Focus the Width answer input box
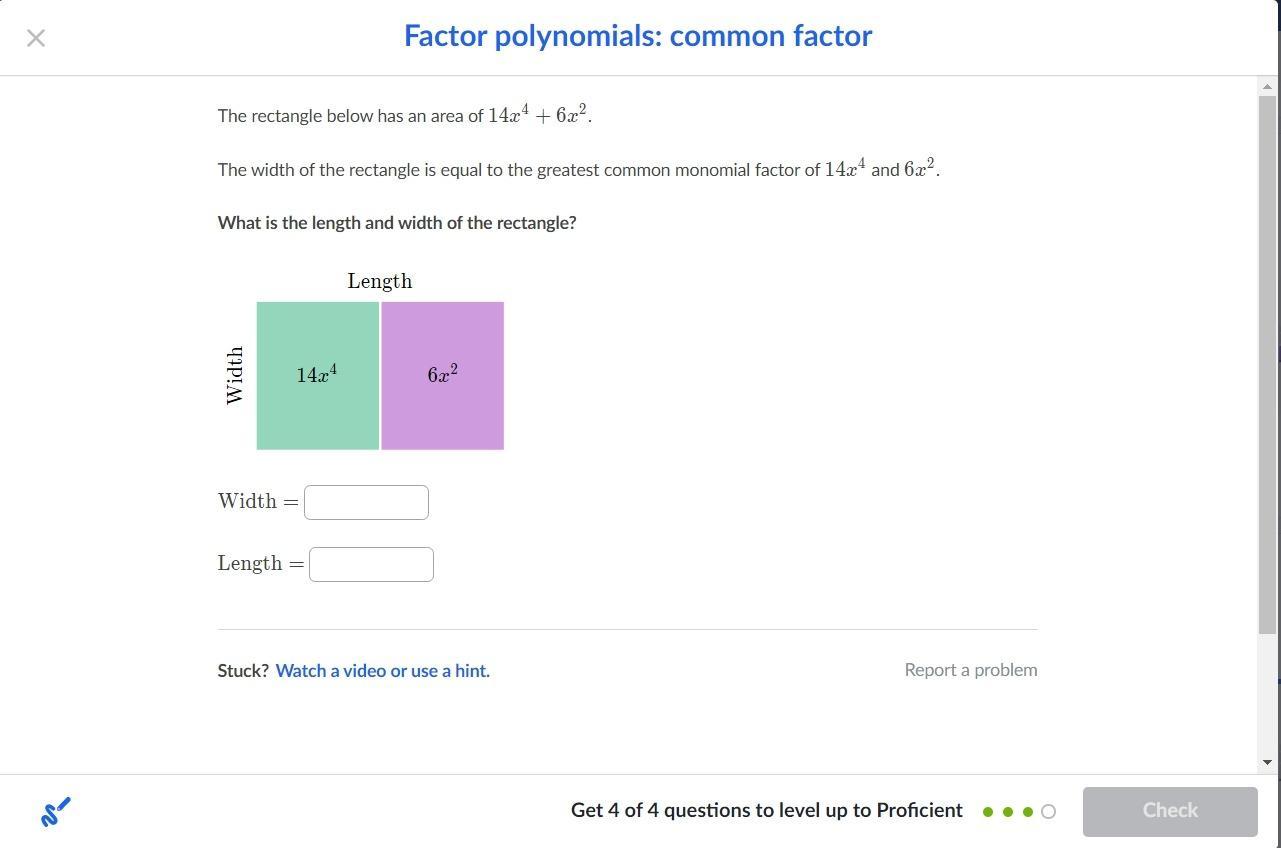 [366, 502]
